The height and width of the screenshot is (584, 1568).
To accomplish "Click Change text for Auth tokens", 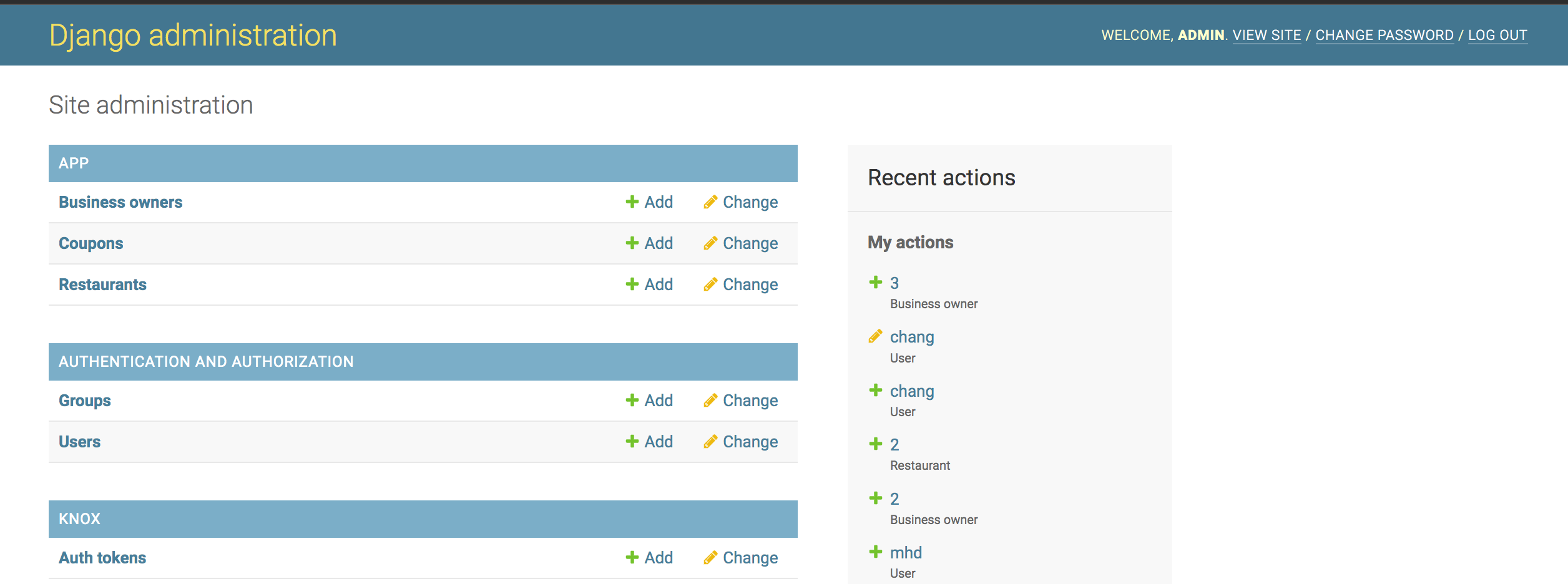I will (x=750, y=558).
